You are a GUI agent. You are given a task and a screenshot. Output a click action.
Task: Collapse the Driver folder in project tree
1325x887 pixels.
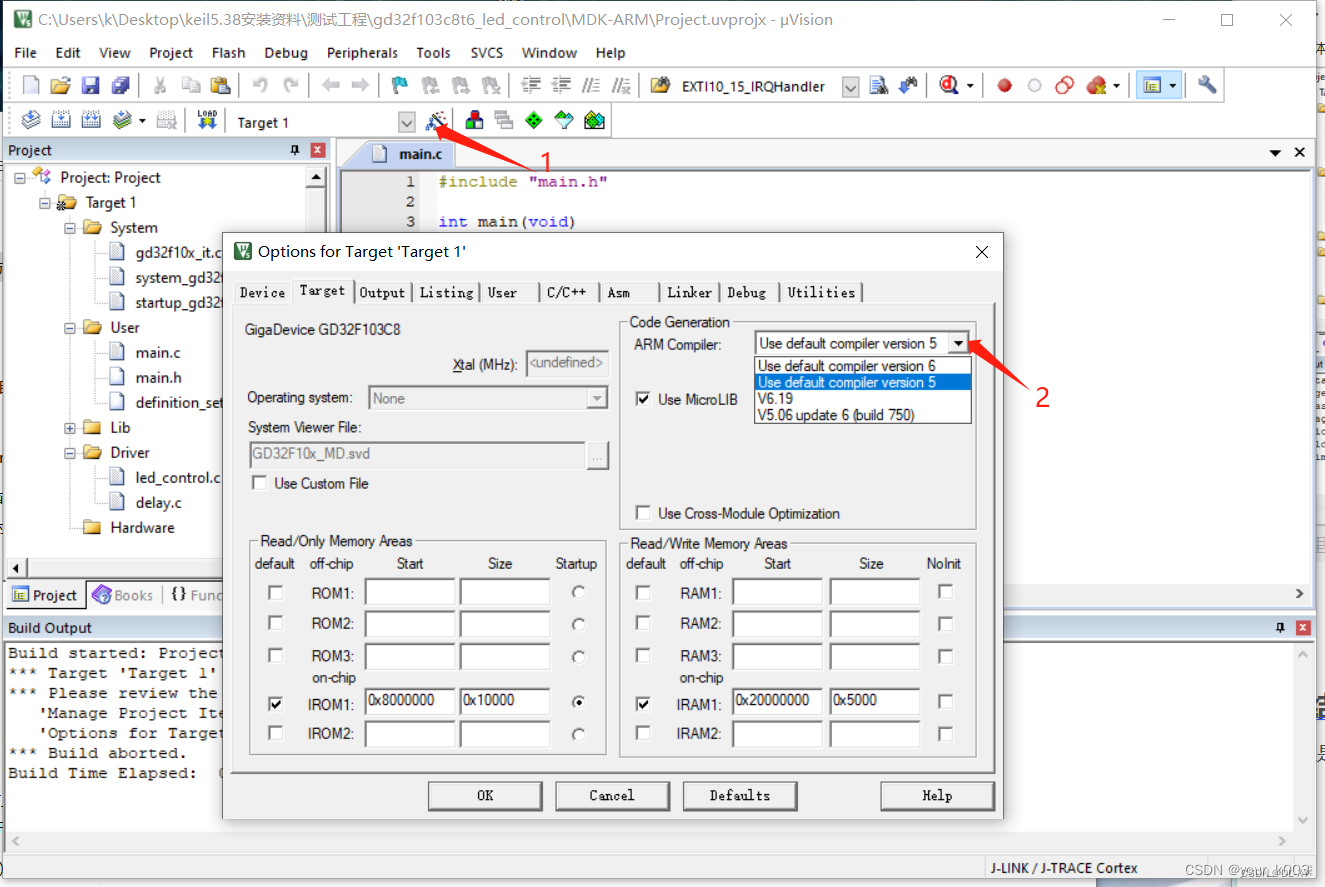[70, 452]
